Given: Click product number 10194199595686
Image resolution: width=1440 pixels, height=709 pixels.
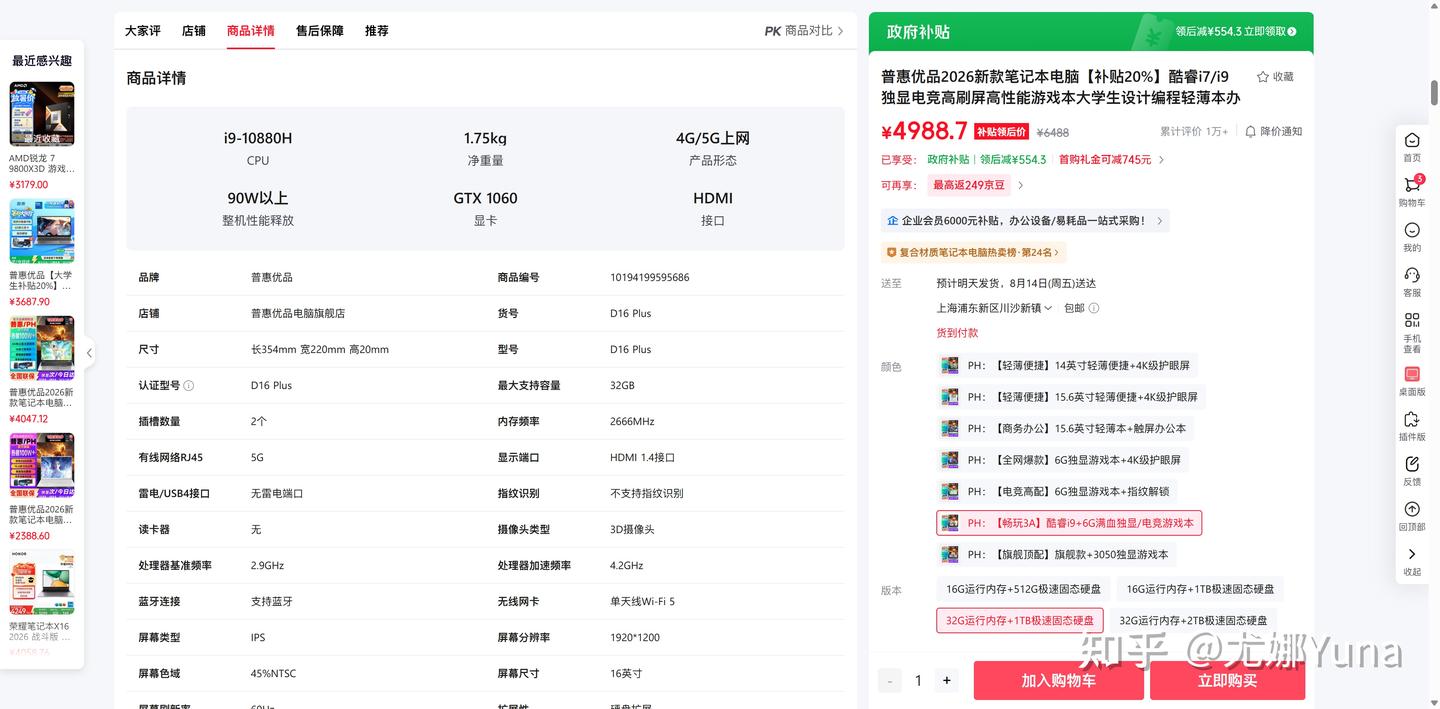Looking at the screenshot, I should click(650, 277).
